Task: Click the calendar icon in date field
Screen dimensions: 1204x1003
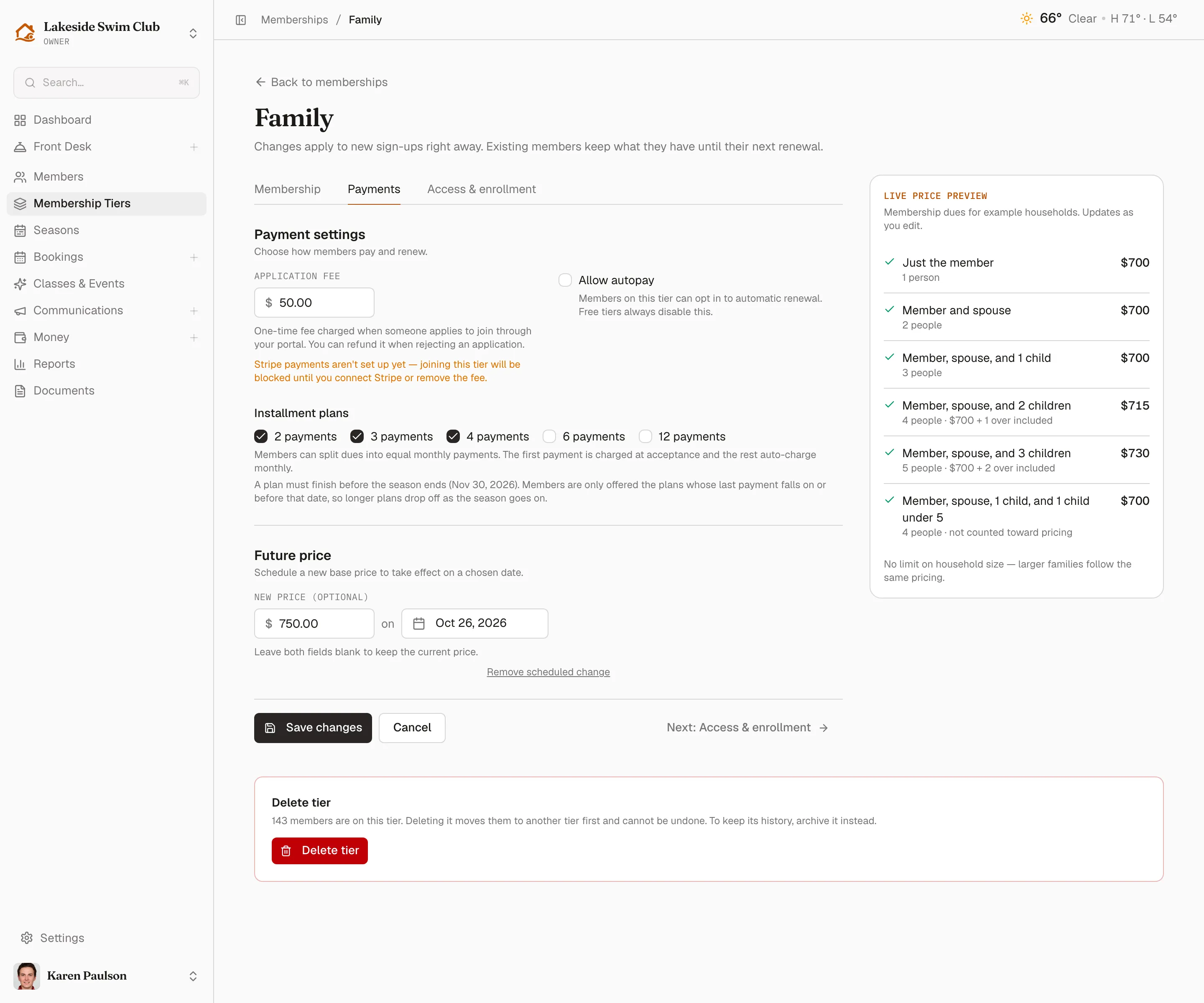Action: (419, 624)
